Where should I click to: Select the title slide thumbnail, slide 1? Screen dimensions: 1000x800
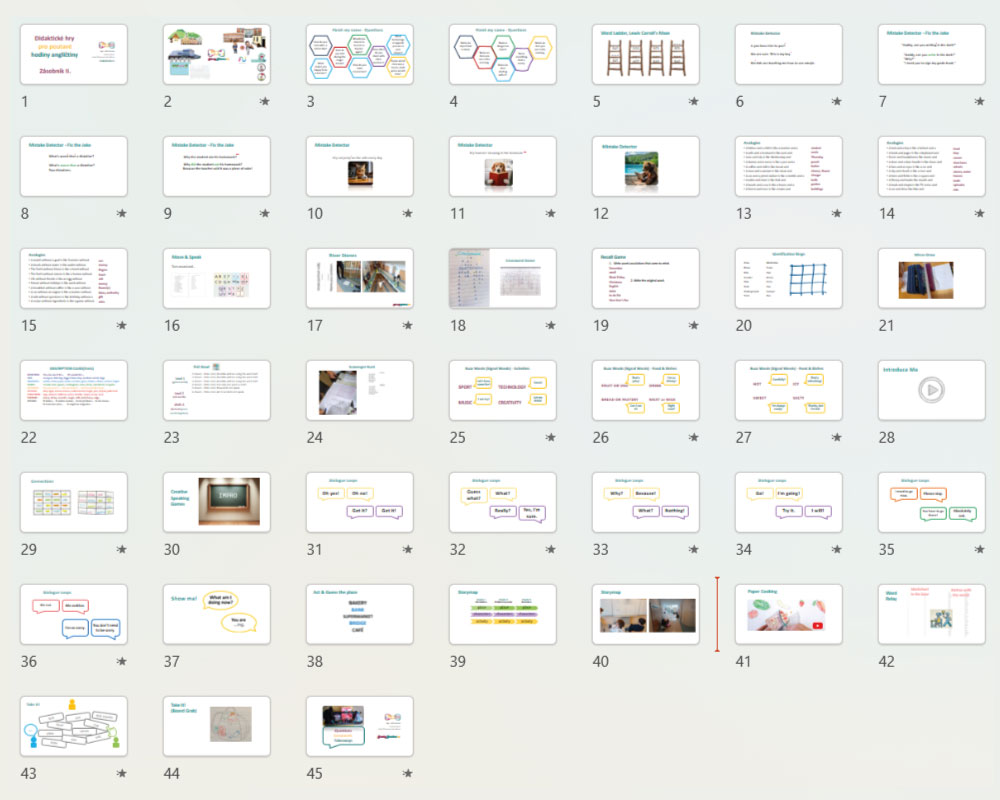point(74,55)
